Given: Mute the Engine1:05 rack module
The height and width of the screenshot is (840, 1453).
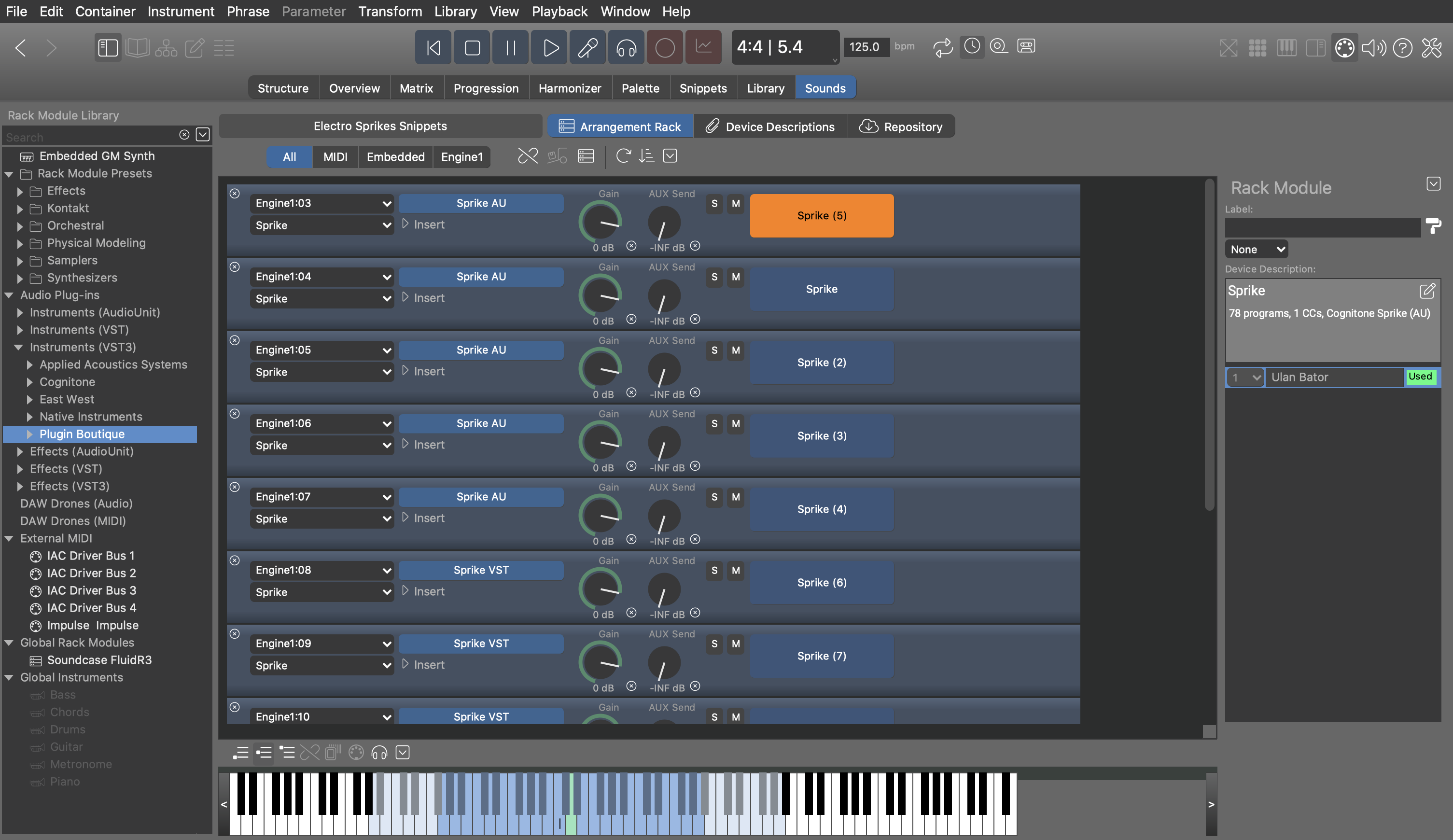Looking at the screenshot, I should tap(735, 350).
